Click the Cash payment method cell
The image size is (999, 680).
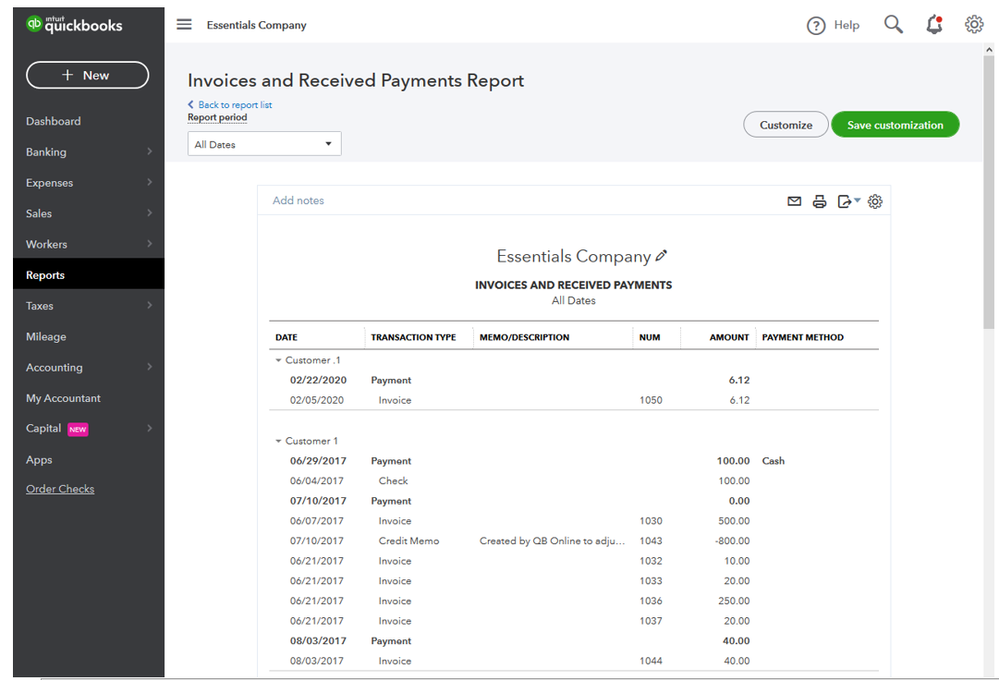pos(773,461)
